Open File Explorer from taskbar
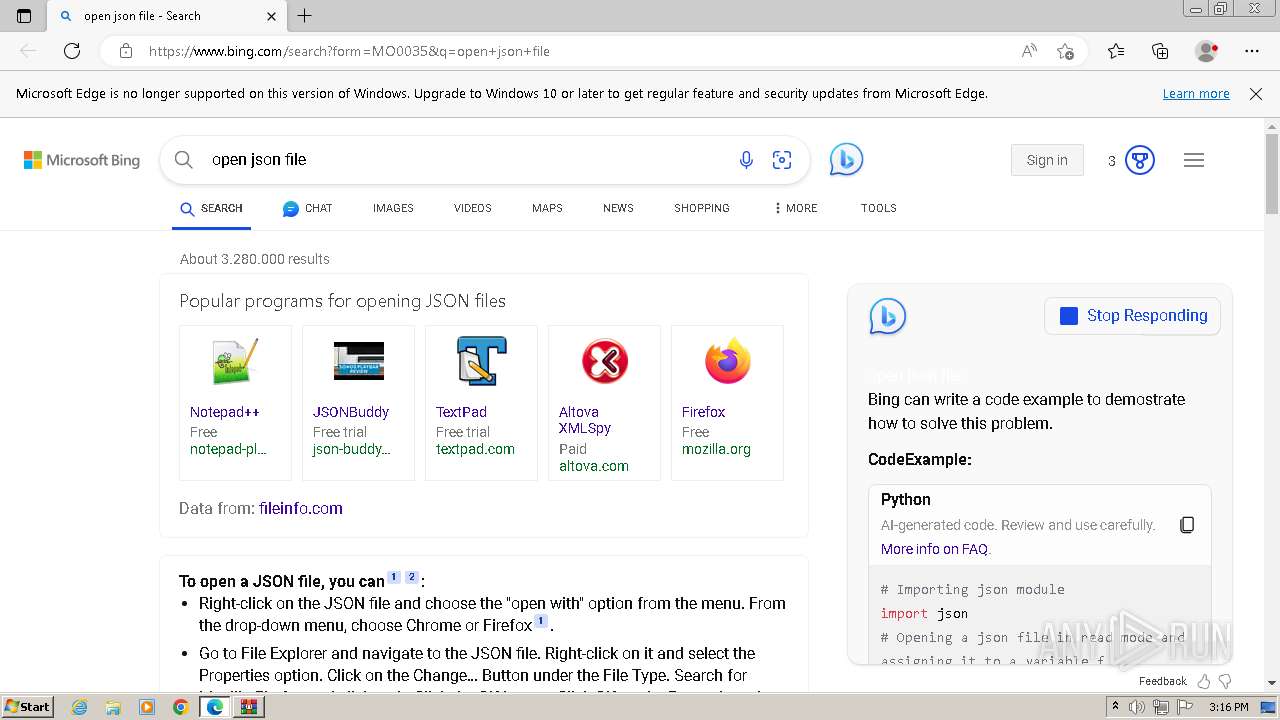This screenshot has width=1280, height=720. tap(113, 707)
